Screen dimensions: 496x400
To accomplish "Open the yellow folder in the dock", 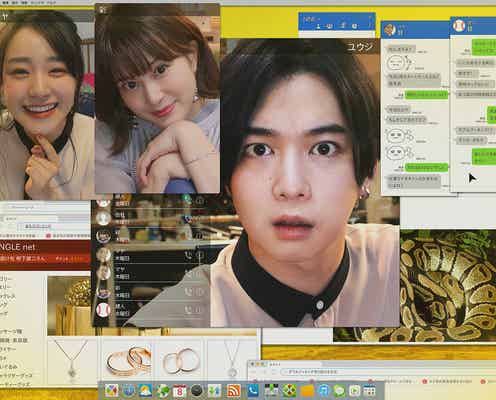I will click(x=307, y=390).
